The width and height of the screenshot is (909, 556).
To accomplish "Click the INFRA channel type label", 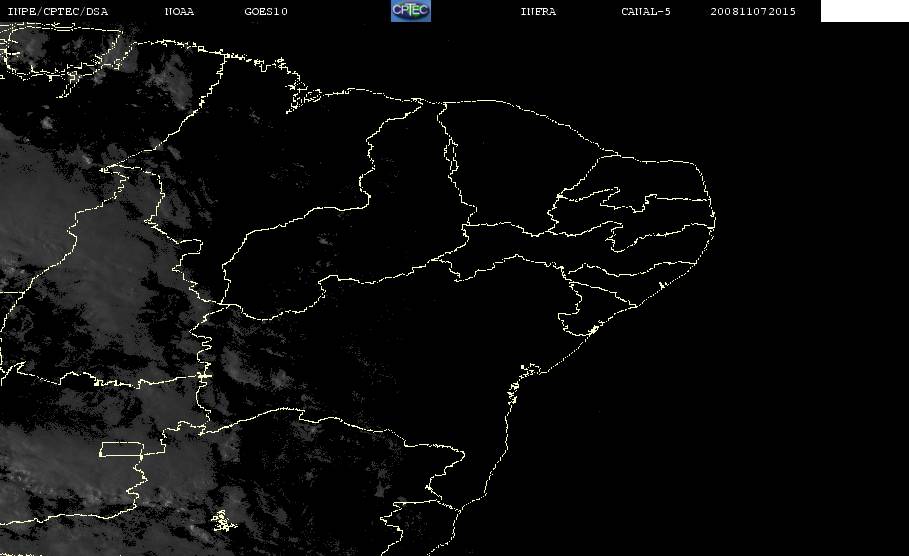I will [538, 11].
